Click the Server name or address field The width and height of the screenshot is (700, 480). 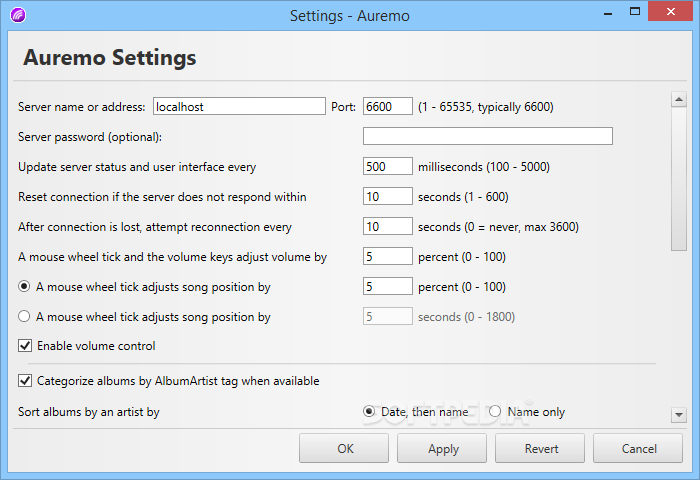239,106
